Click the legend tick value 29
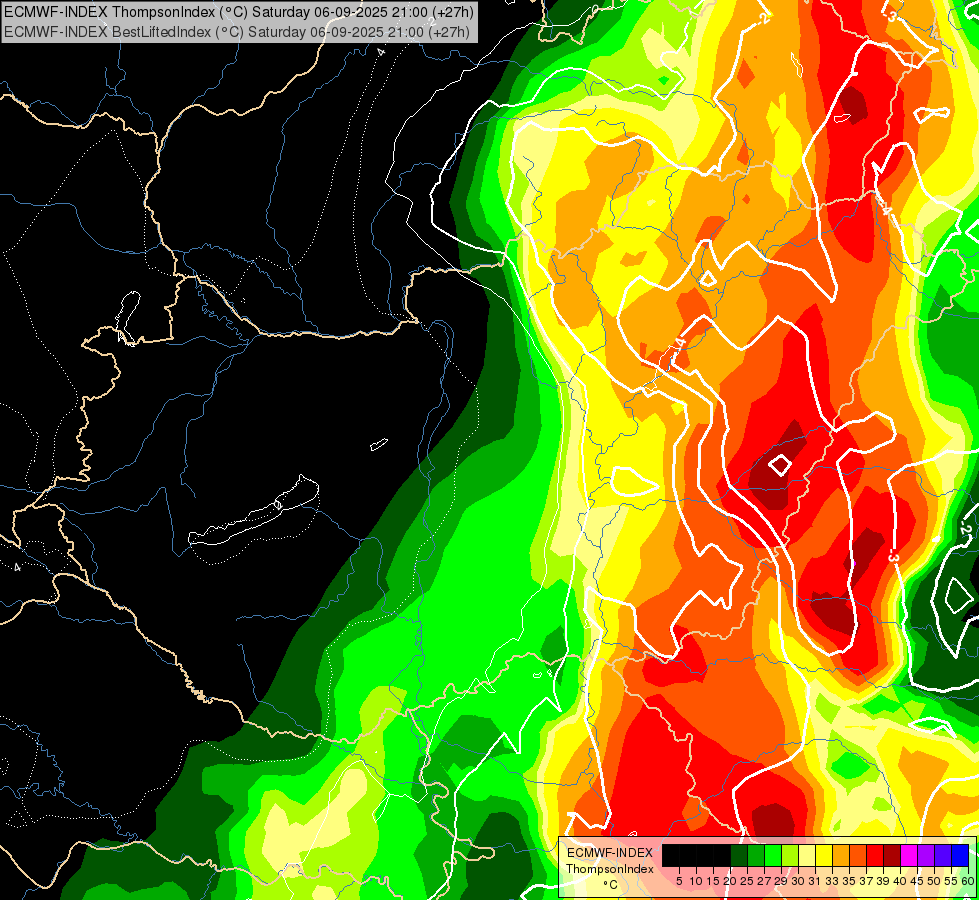 [781, 881]
